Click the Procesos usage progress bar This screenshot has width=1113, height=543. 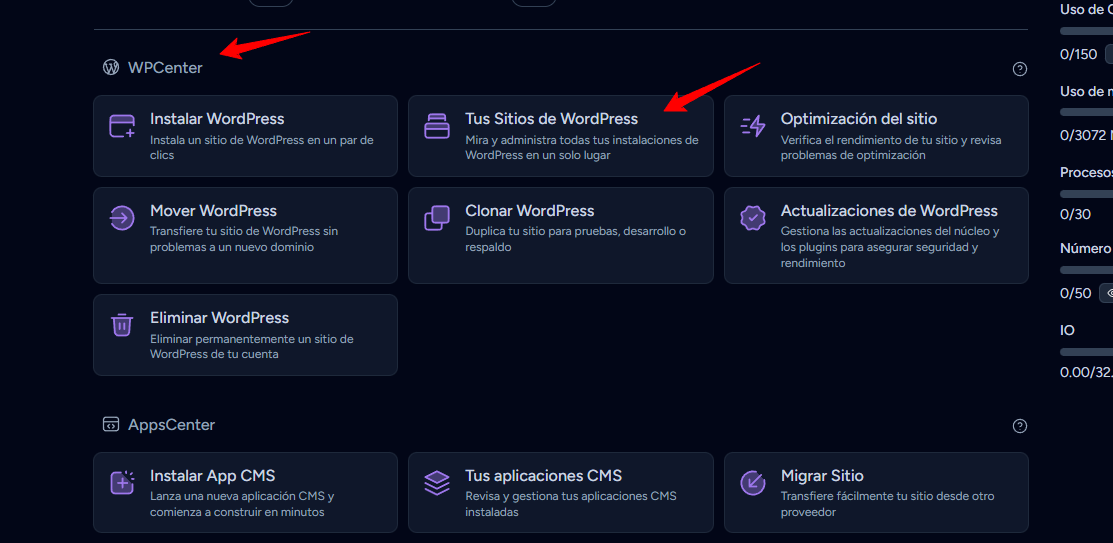pos(1086,193)
